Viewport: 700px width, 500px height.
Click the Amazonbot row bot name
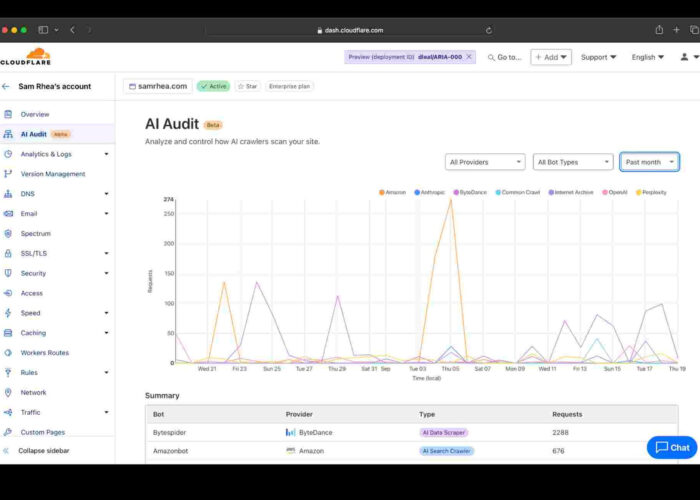(x=170, y=451)
